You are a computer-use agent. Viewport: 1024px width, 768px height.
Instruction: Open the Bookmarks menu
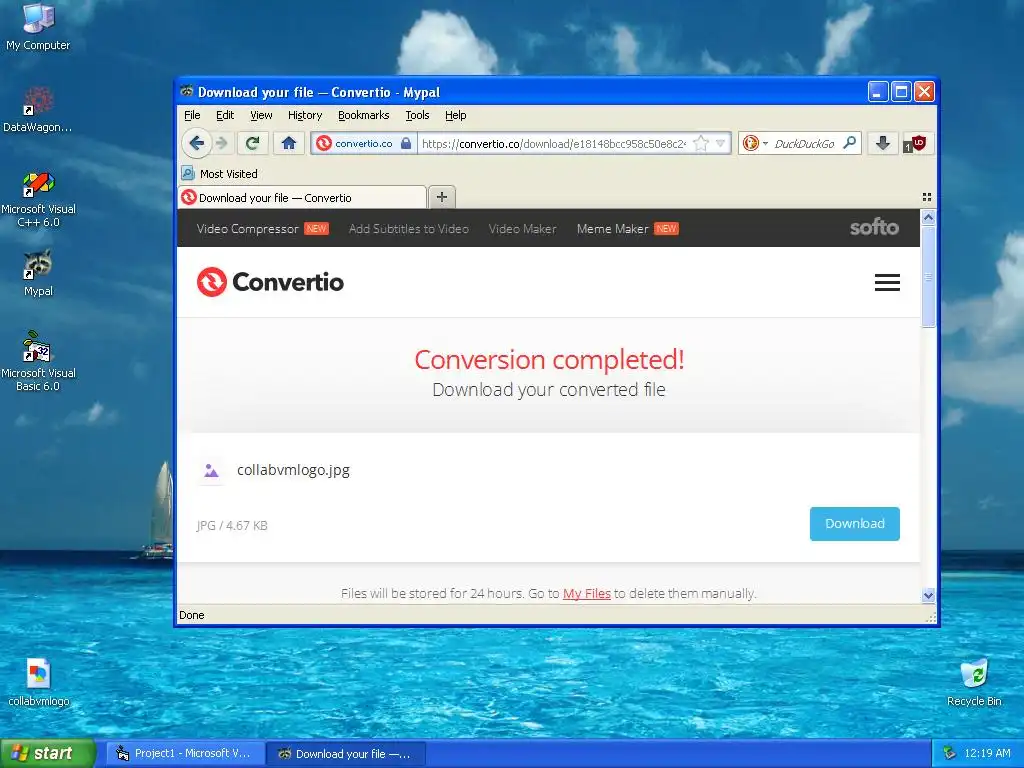(363, 116)
